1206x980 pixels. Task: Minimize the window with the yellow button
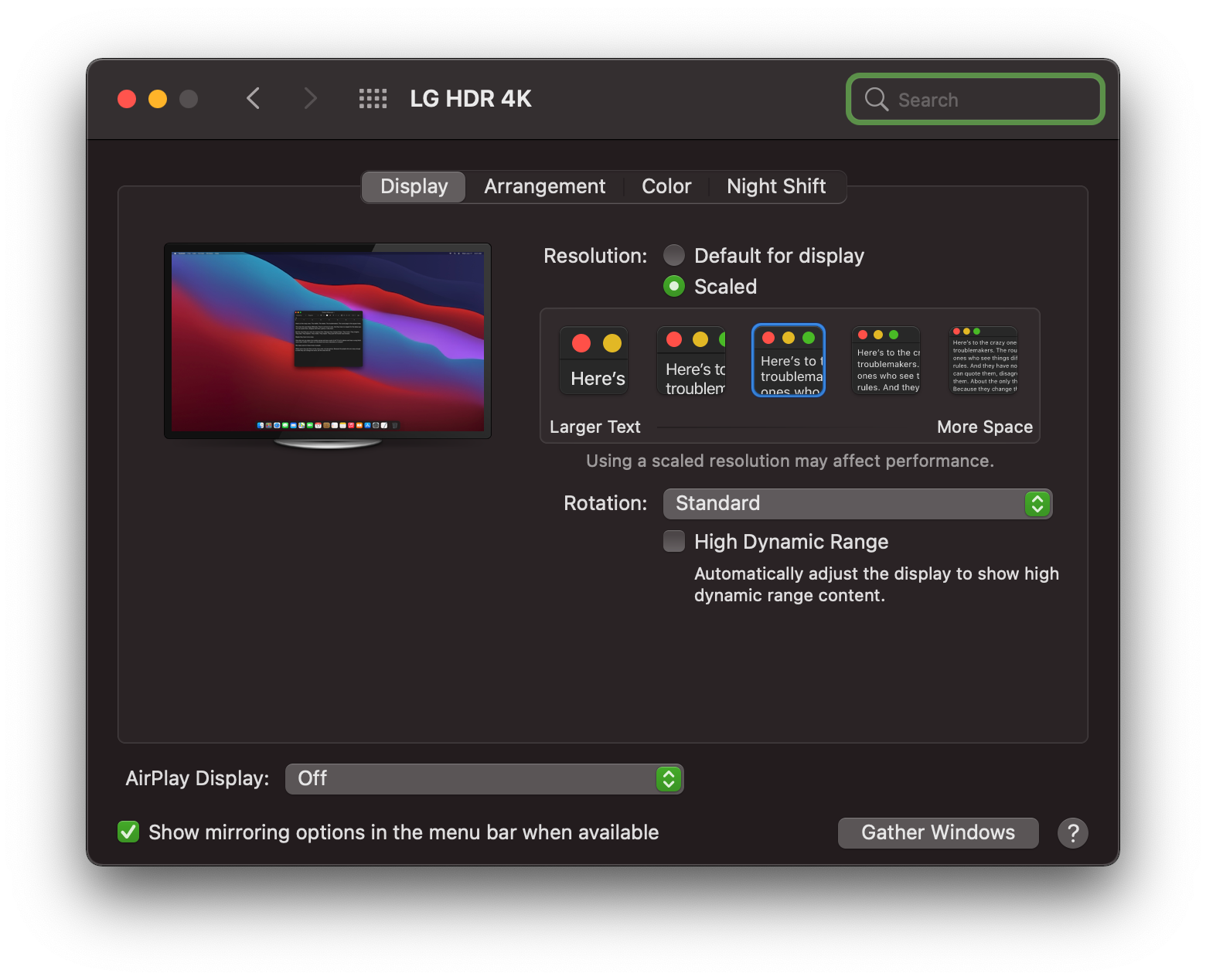pos(158,99)
